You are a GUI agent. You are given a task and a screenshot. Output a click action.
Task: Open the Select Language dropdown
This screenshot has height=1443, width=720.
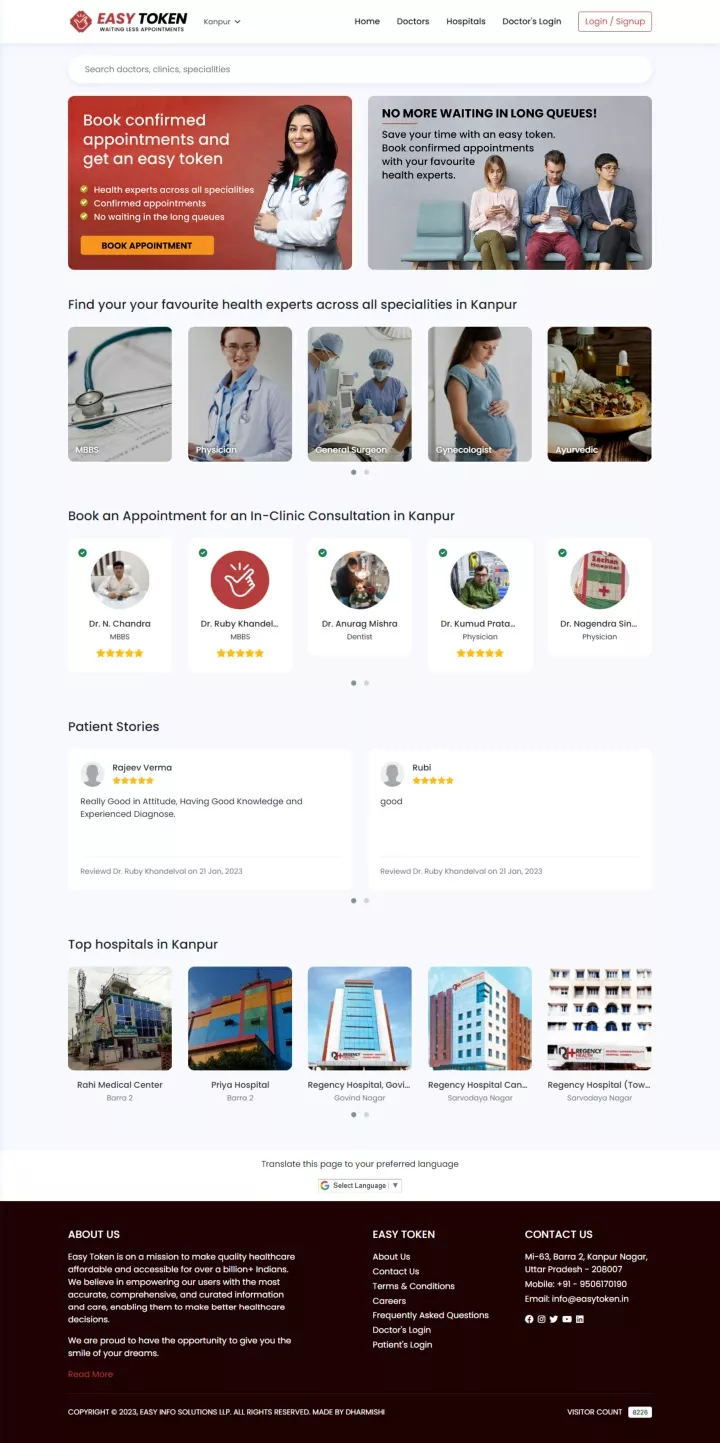360,1185
